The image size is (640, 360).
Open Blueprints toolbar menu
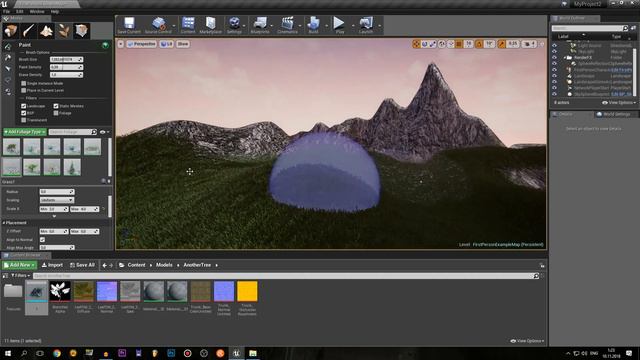[x=260, y=25]
